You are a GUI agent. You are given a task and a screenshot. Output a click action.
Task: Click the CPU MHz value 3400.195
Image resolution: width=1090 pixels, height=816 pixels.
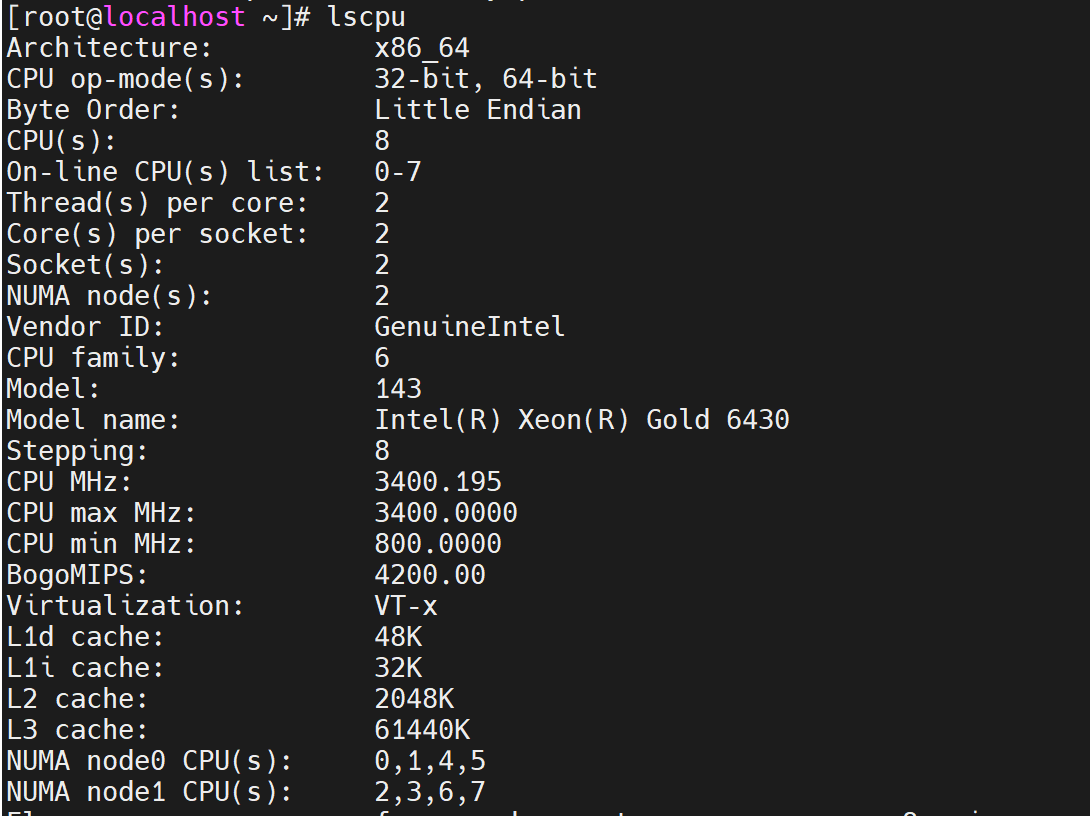pyautogui.click(x=438, y=481)
